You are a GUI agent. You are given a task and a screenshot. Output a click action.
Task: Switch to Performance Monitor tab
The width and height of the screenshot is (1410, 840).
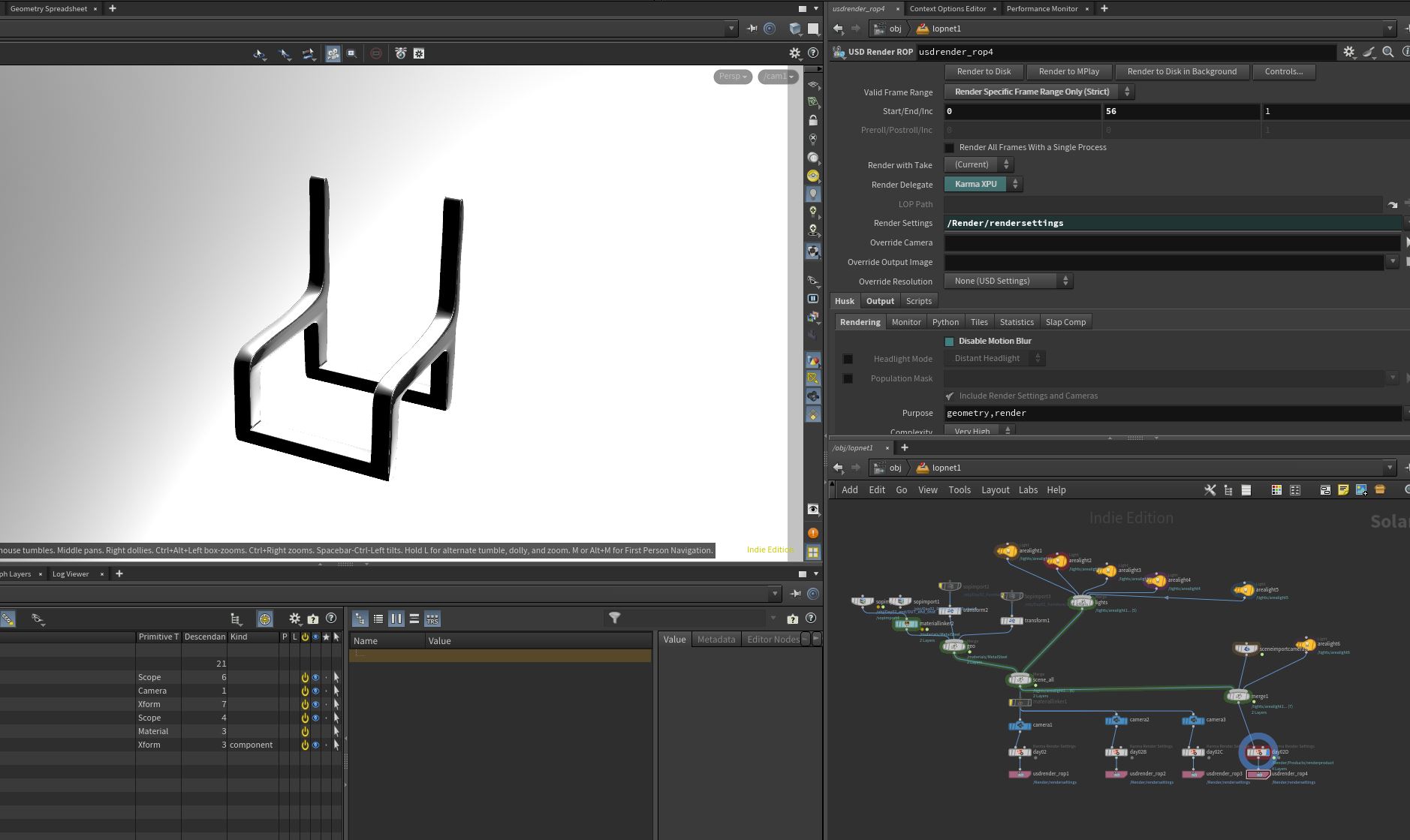pyautogui.click(x=1041, y=9)
